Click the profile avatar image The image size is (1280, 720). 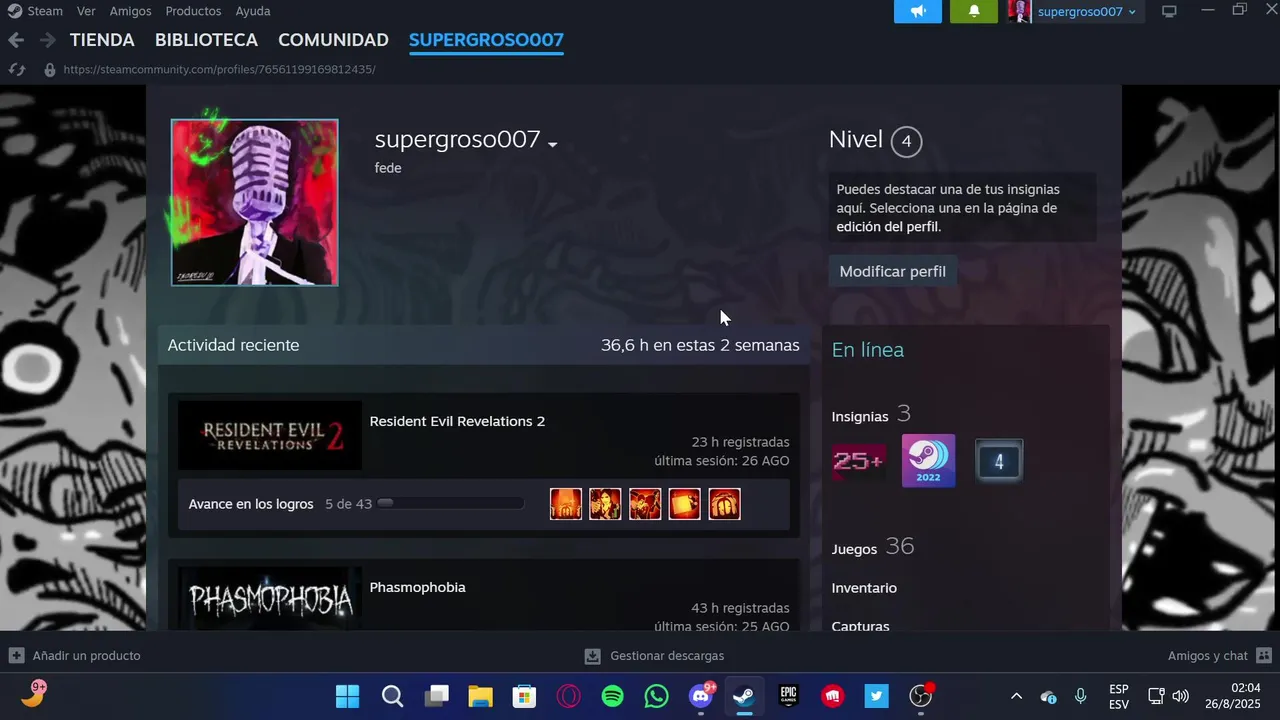pyautogui.click(x=254, y=202)
